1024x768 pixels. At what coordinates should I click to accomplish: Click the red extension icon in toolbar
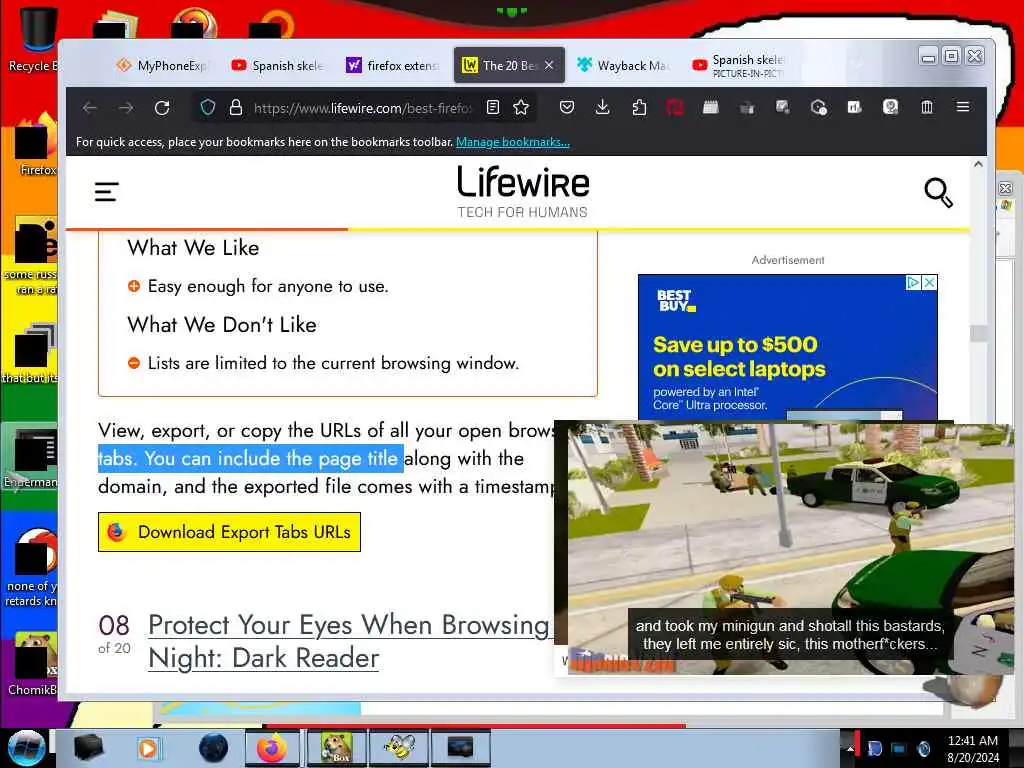[675, 107]
